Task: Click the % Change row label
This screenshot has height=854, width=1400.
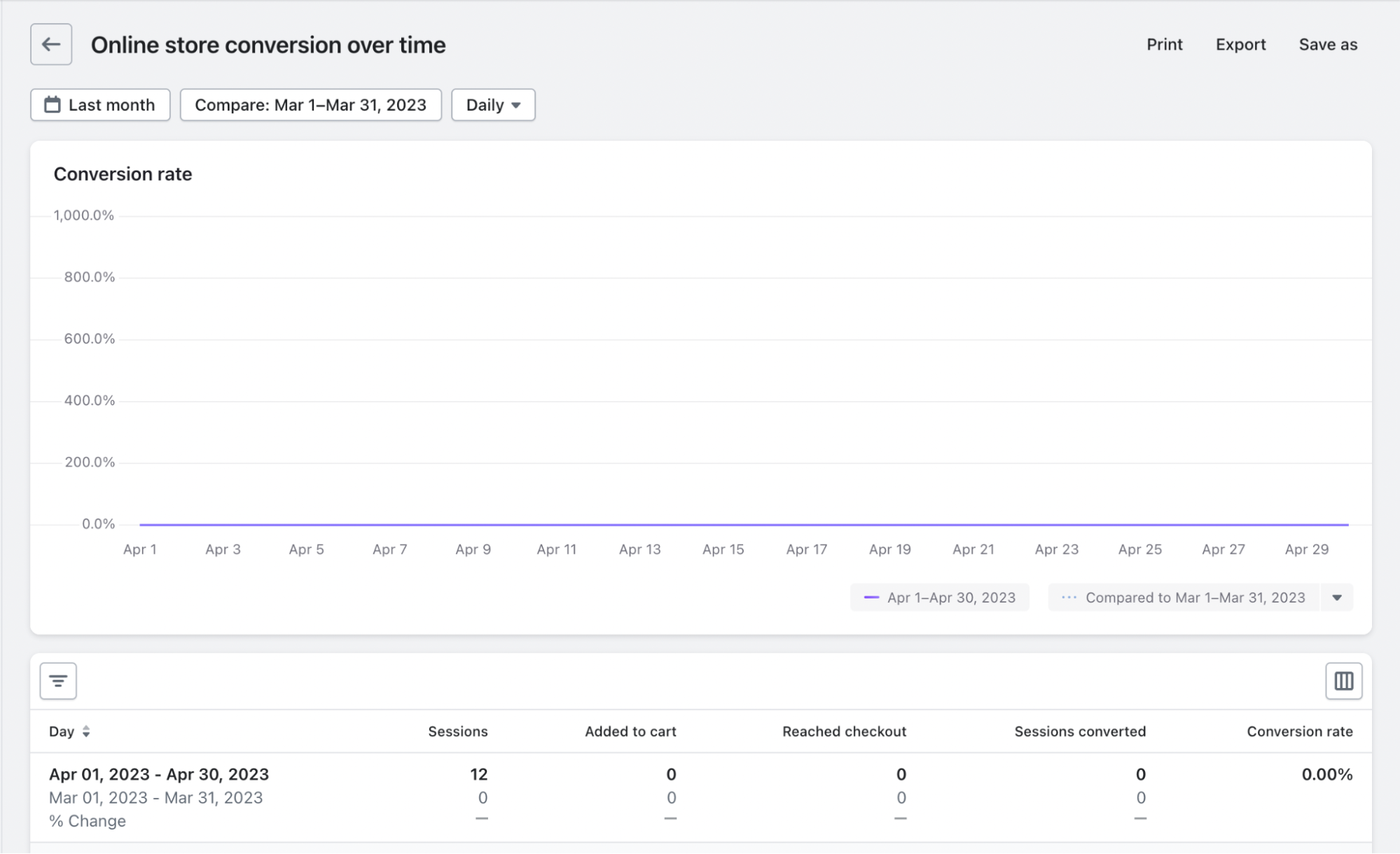Action: (88, 821)
